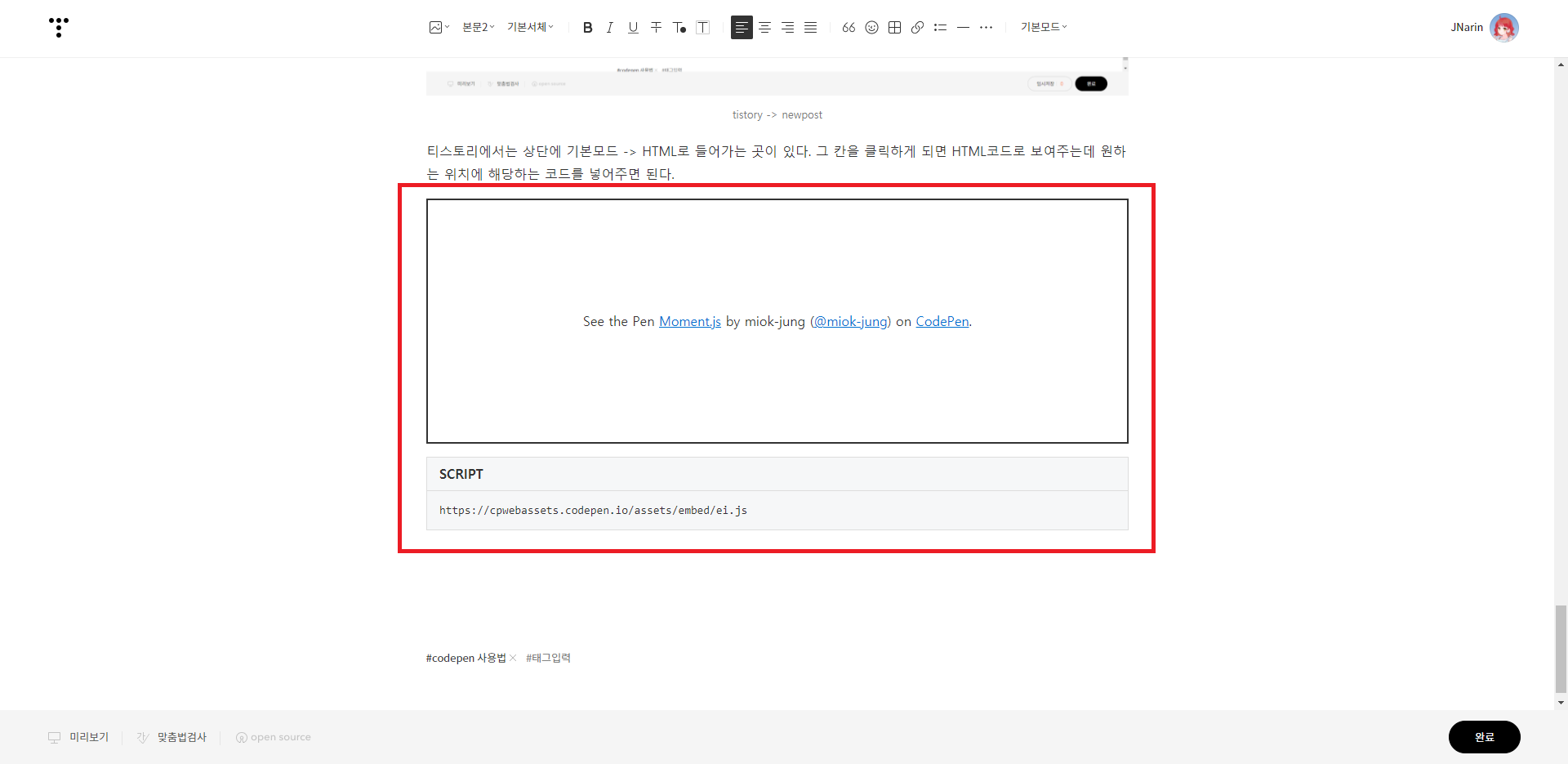Image resolution: width=1568 pixels, height=764 pixels.
Task: Click the #codepen 사용법 tag
Action: click(465, 658)
